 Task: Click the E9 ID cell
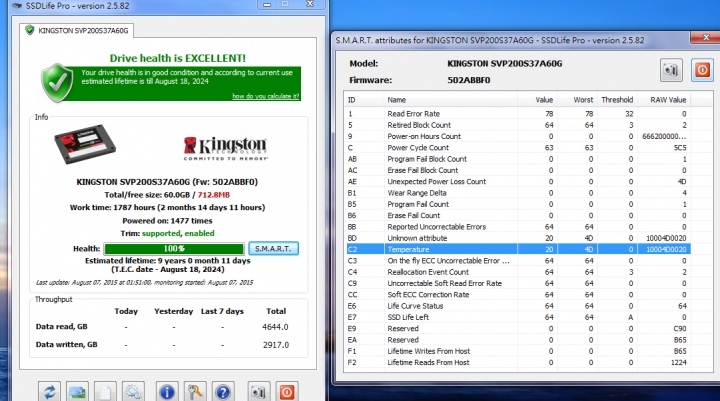point(352,328)
